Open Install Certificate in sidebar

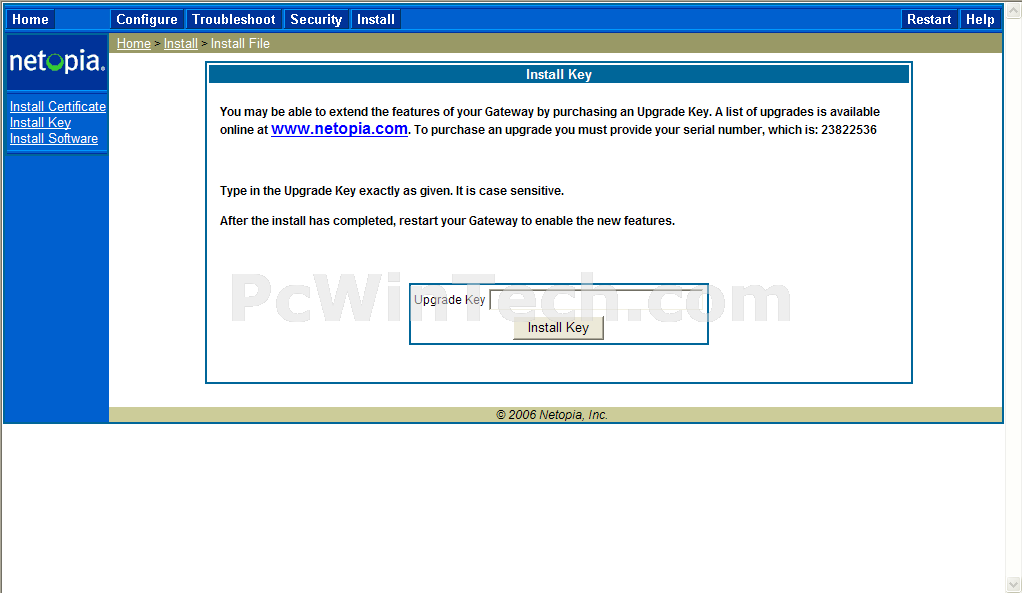pos(57,106)
